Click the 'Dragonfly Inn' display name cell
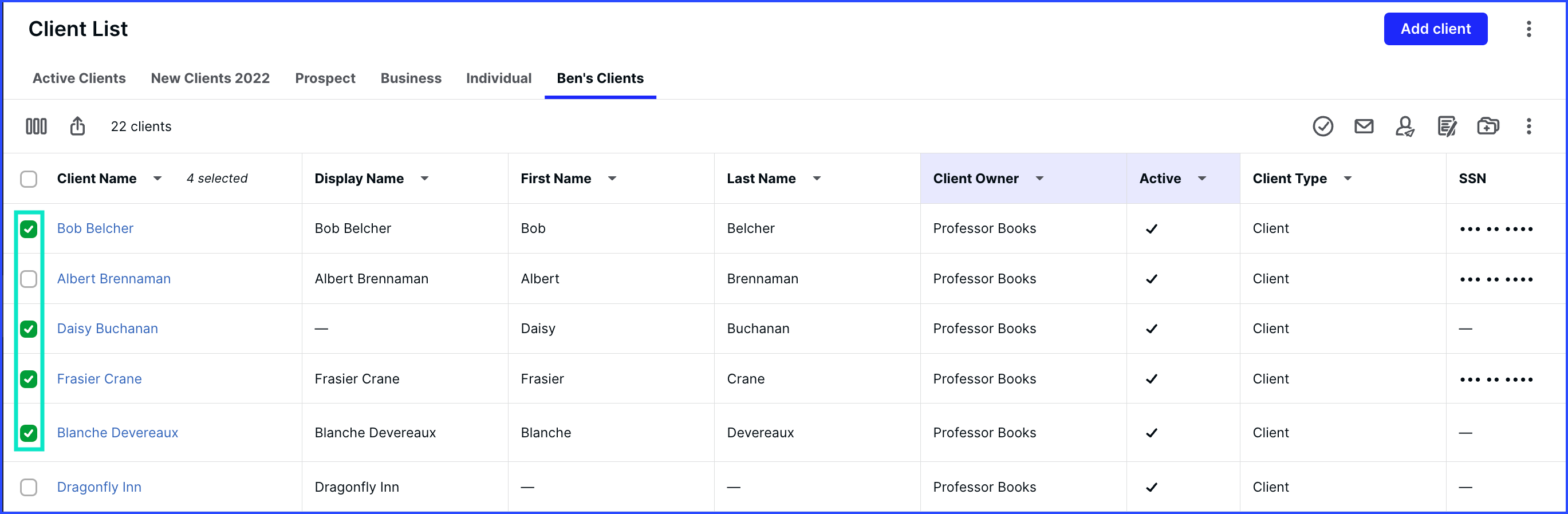1568x514 pixels. pyautogui.click(x=357, y=487)
